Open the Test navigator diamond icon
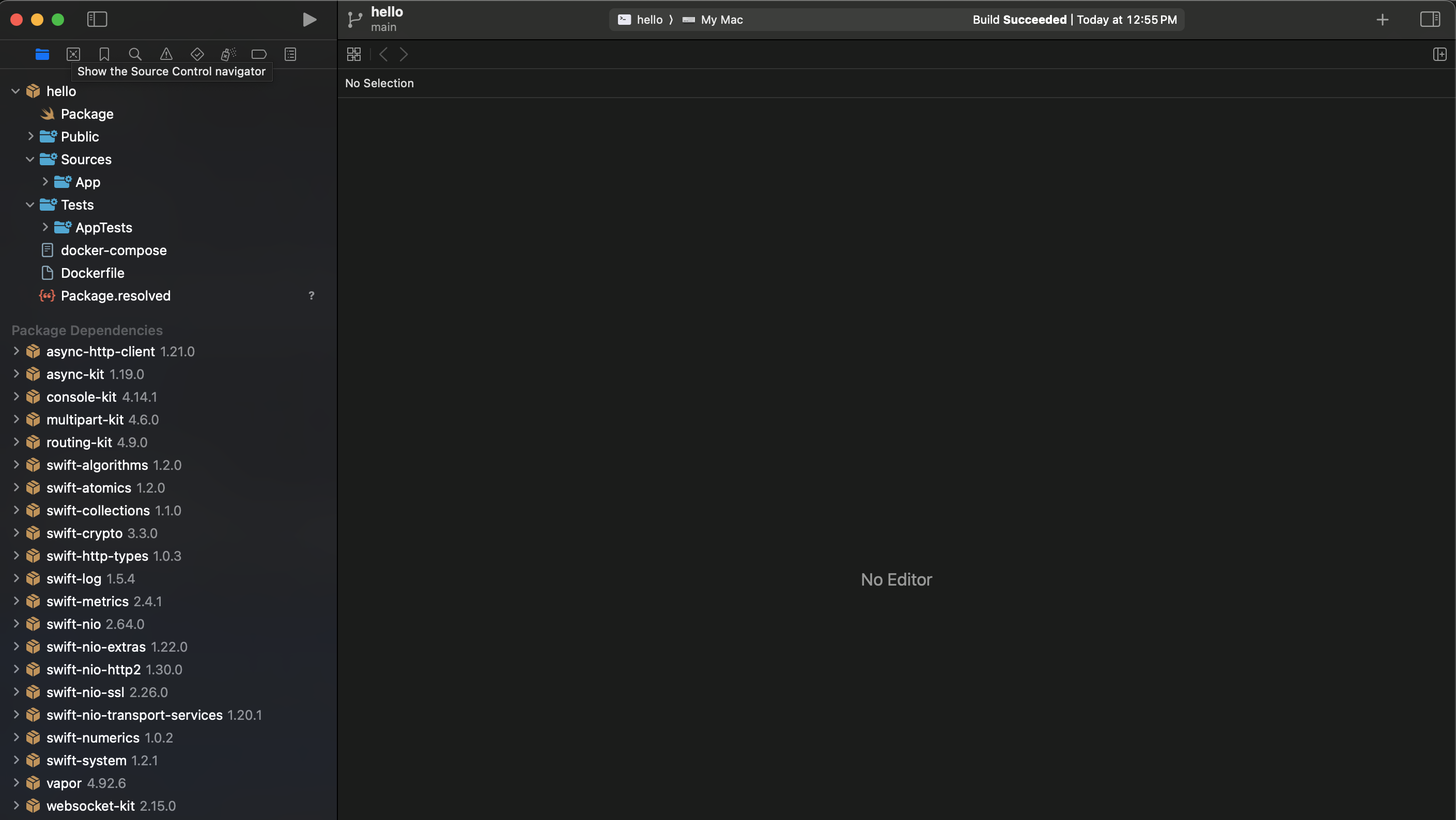 coord(197,54)
